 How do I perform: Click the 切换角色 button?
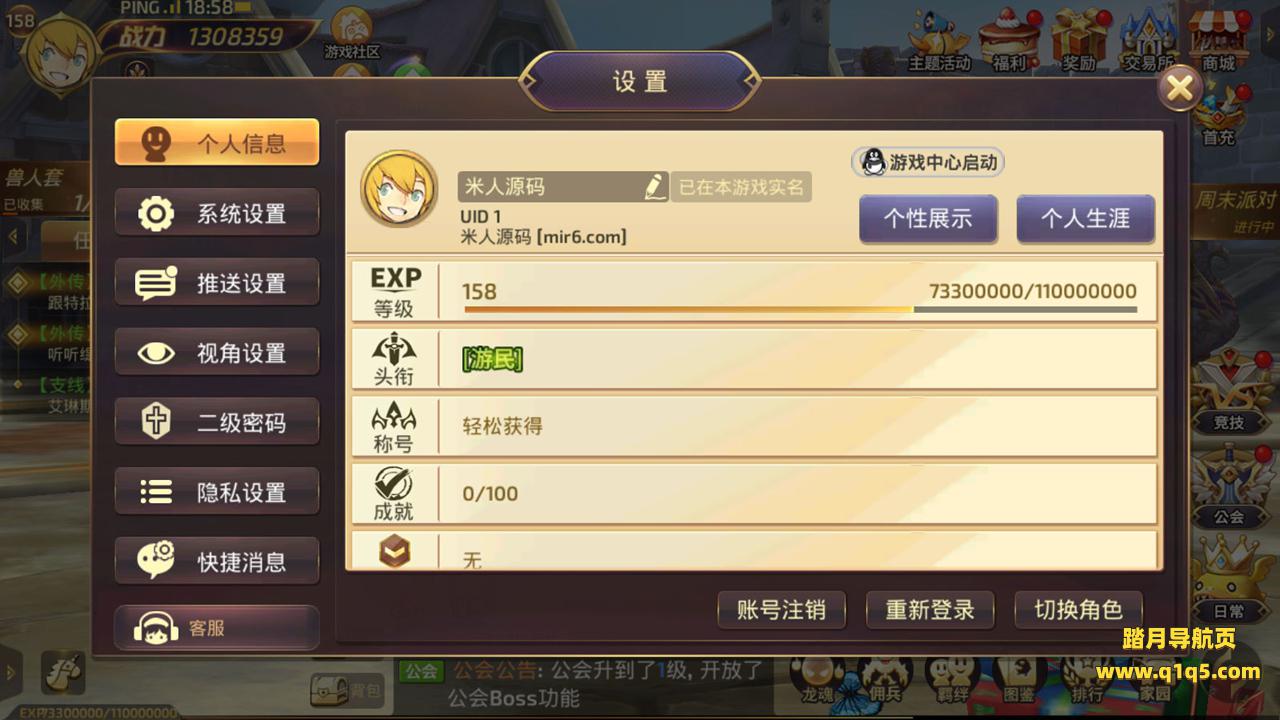1078,609
